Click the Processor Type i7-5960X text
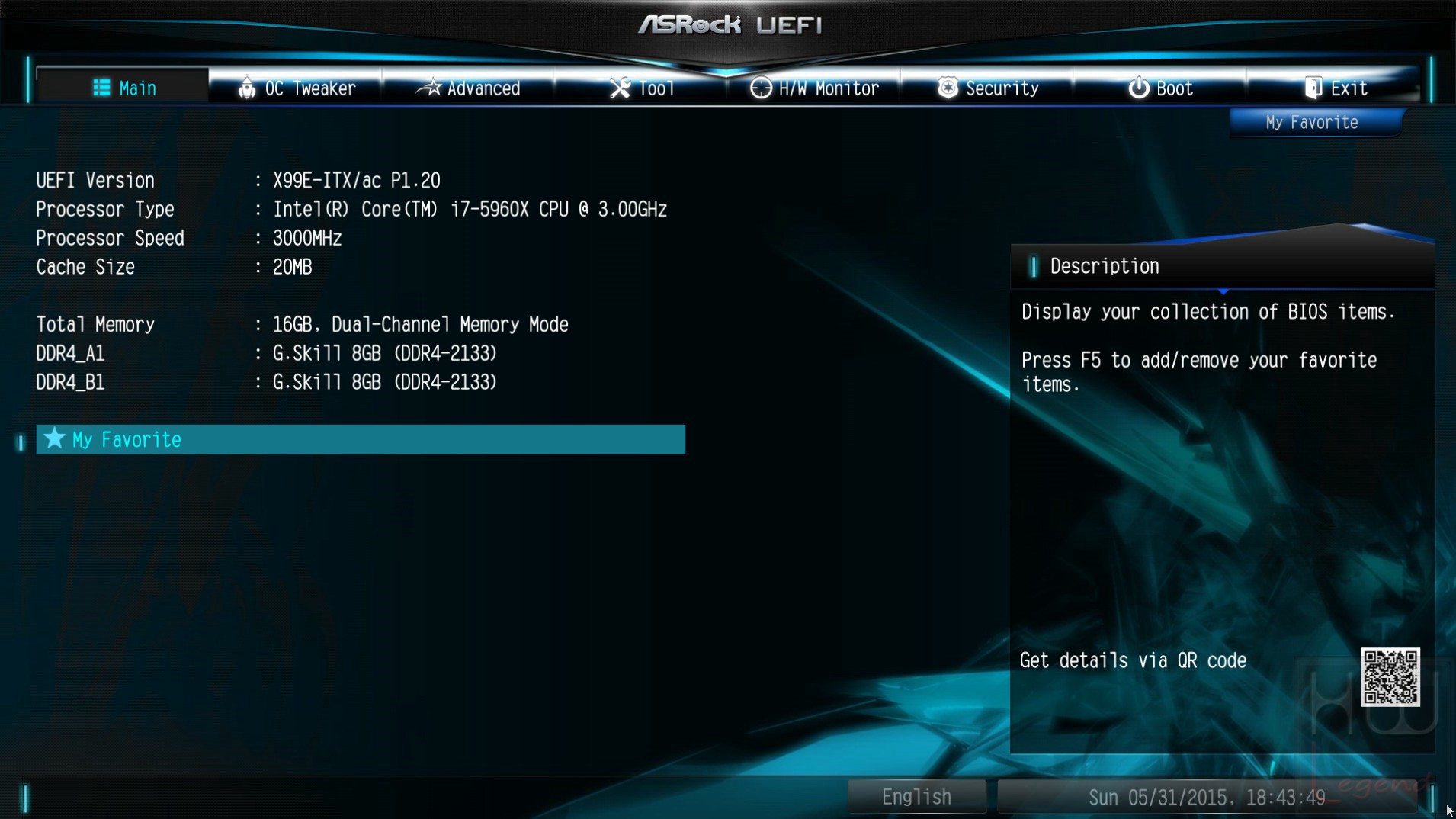The image size is (1456, 819). 470,210
